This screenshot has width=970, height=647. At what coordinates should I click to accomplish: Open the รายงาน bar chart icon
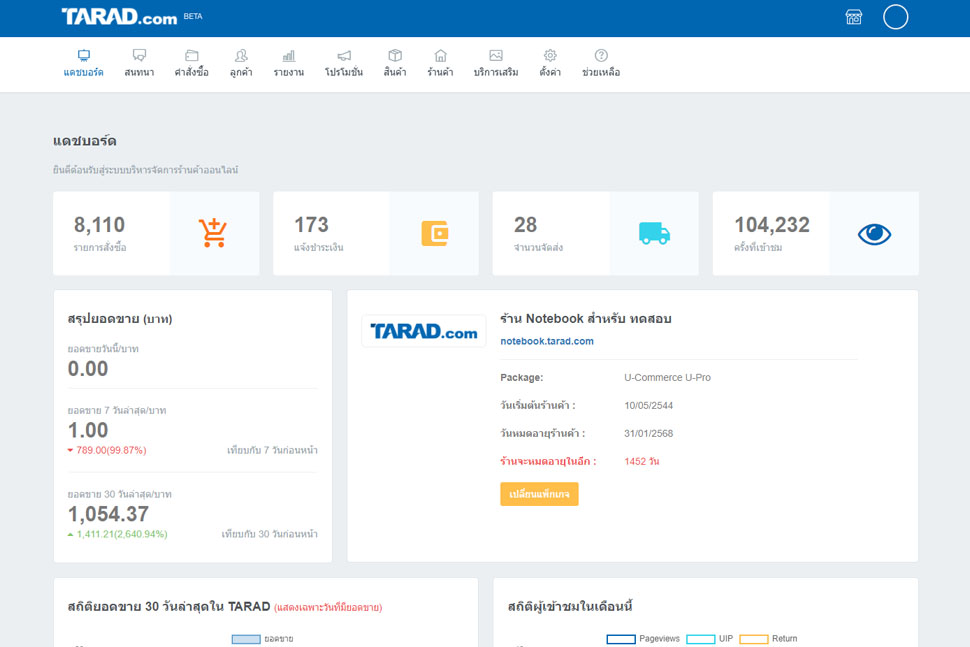pyautogui.click(x=289, y=56)
